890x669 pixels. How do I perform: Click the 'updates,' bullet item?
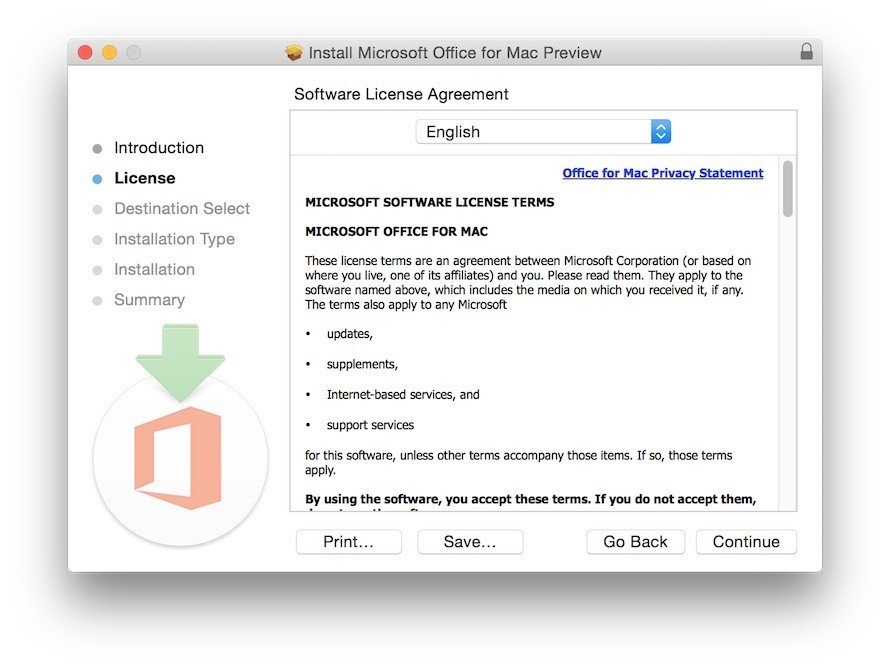click(x=350, y=334)
